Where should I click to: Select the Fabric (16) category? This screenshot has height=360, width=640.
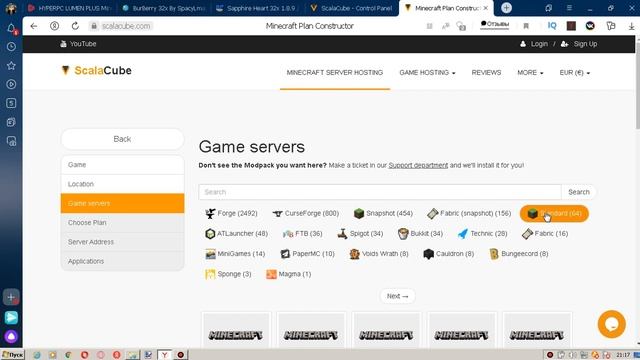tap(545, 233)
